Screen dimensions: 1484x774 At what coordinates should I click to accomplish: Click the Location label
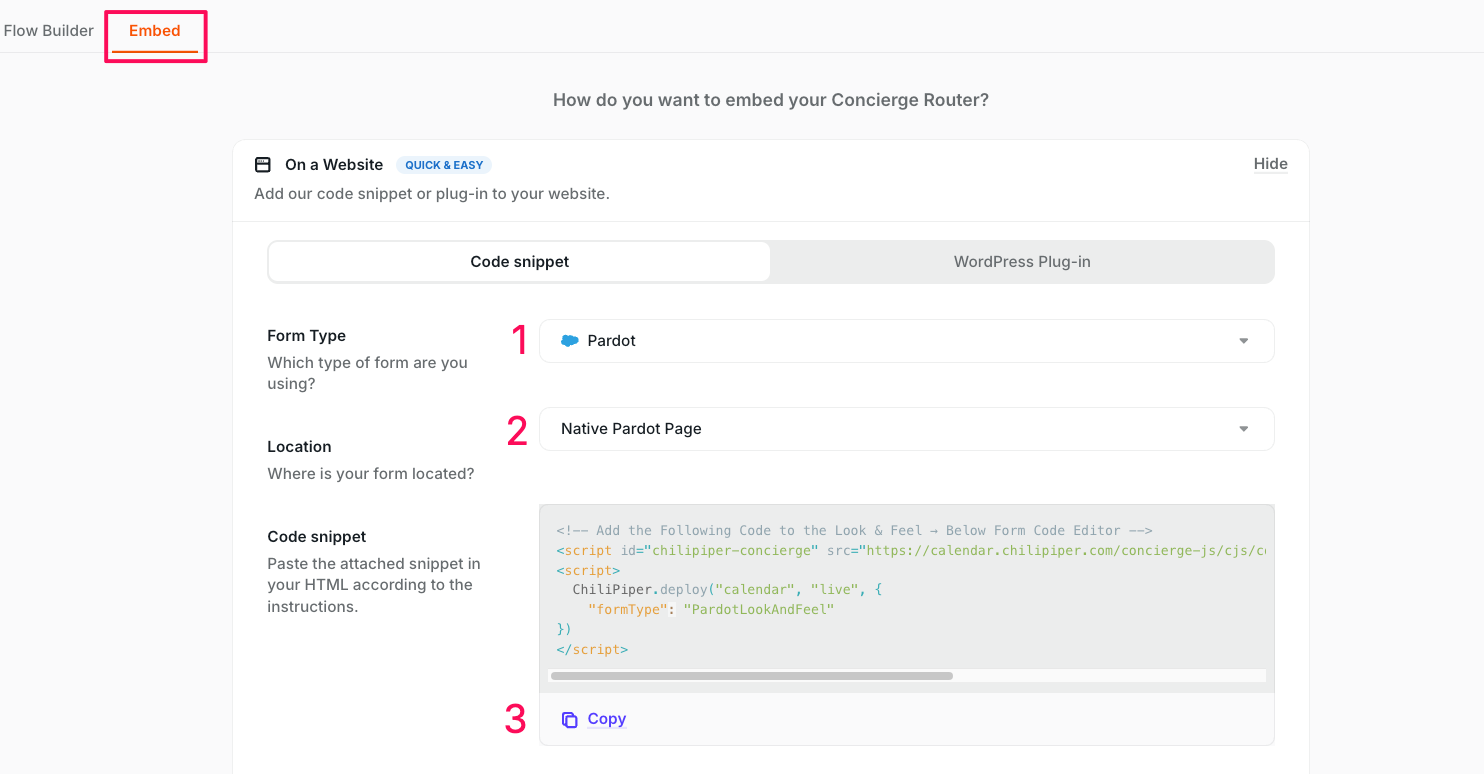pyautogui.click(x=299, y=447)
